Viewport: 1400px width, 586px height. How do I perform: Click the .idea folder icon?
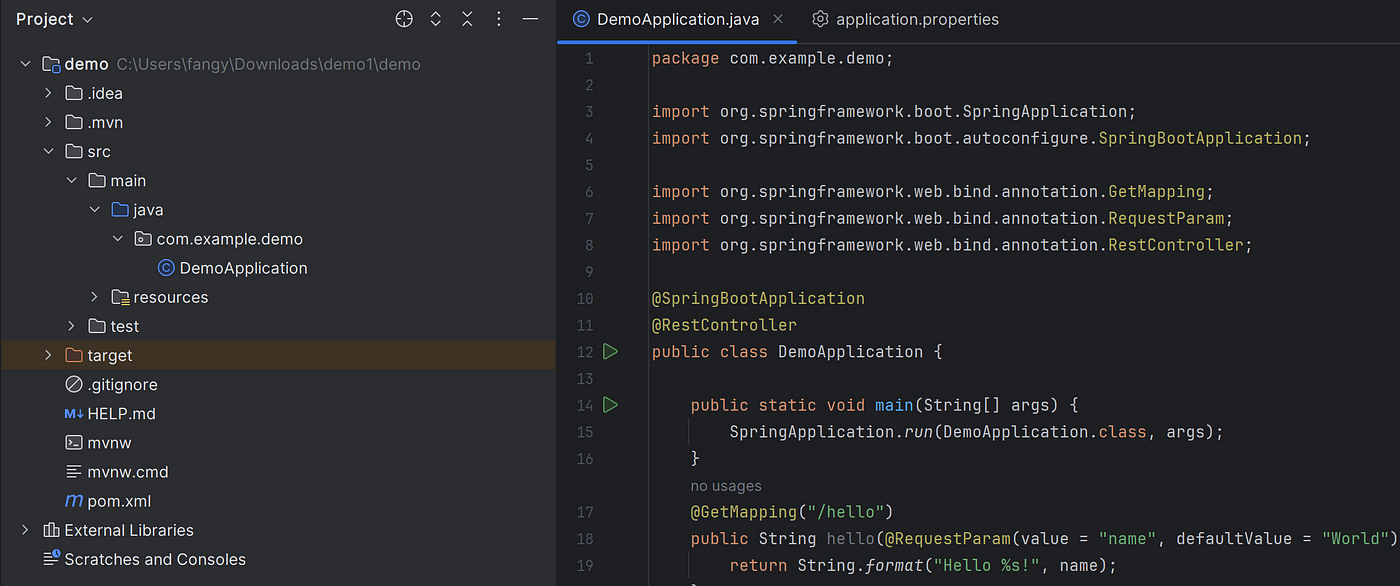73,93
